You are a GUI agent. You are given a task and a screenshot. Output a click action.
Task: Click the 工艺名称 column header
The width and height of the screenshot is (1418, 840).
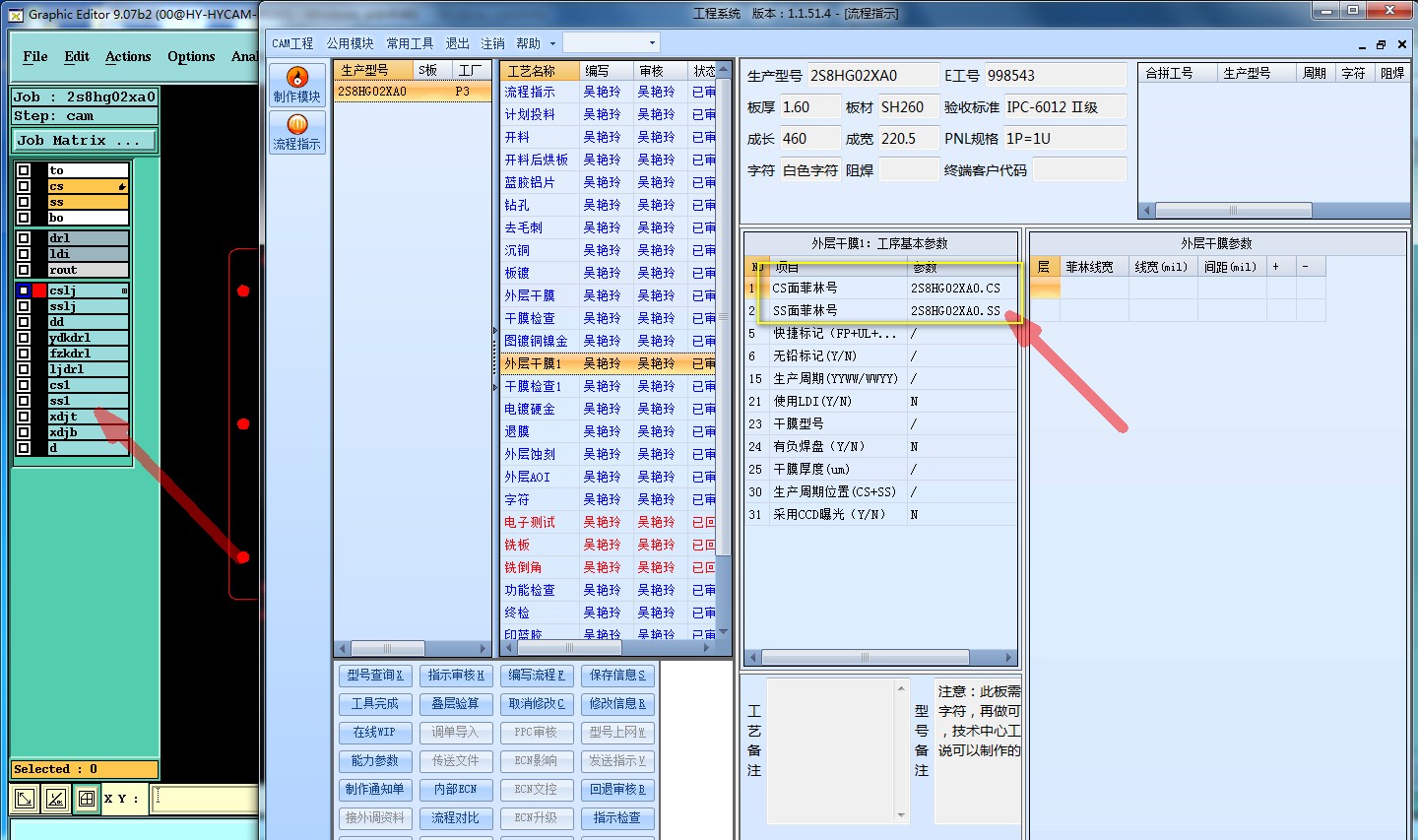[x=540, y=71]
